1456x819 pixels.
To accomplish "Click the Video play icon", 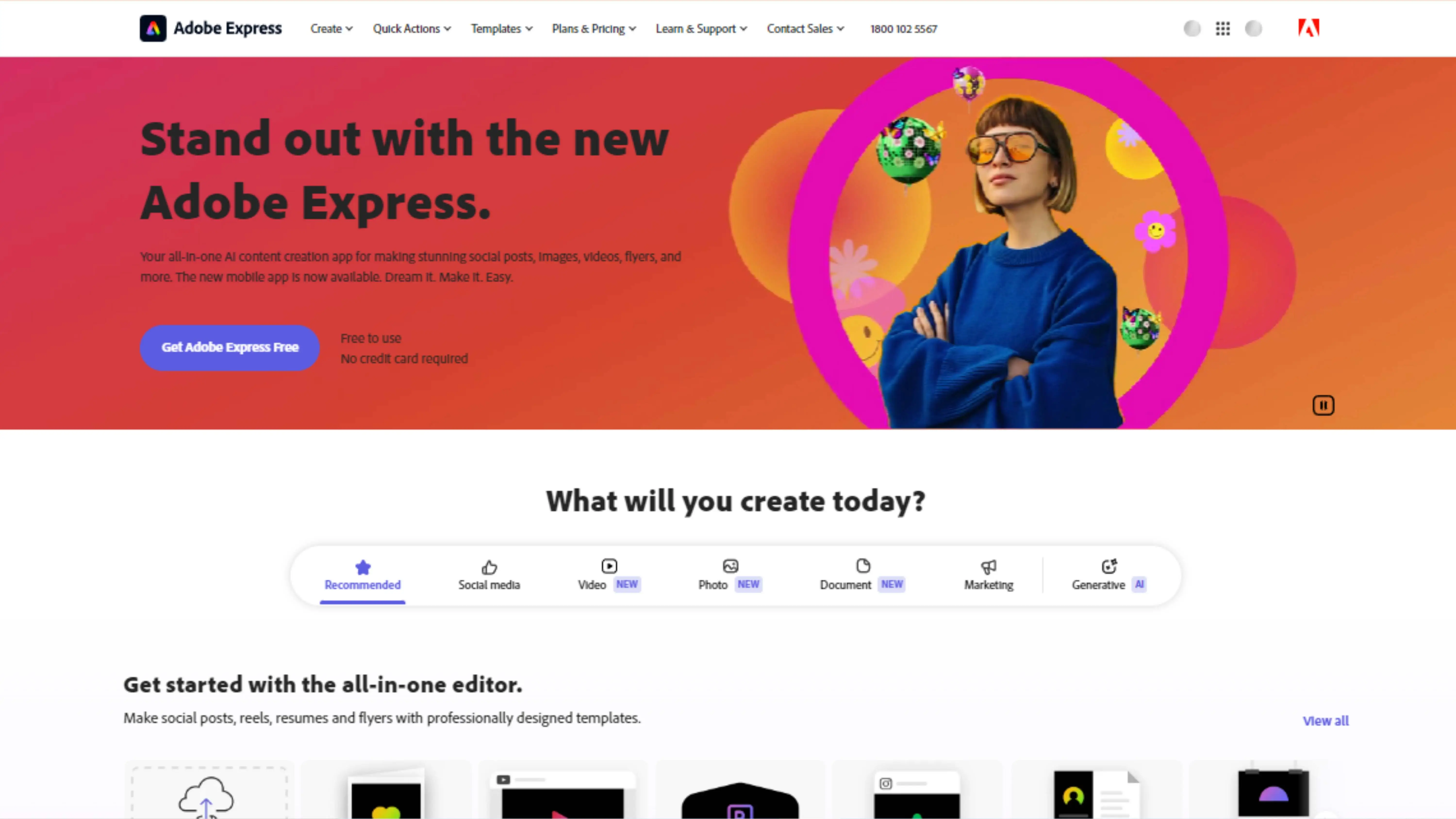I will coord(609,566).
